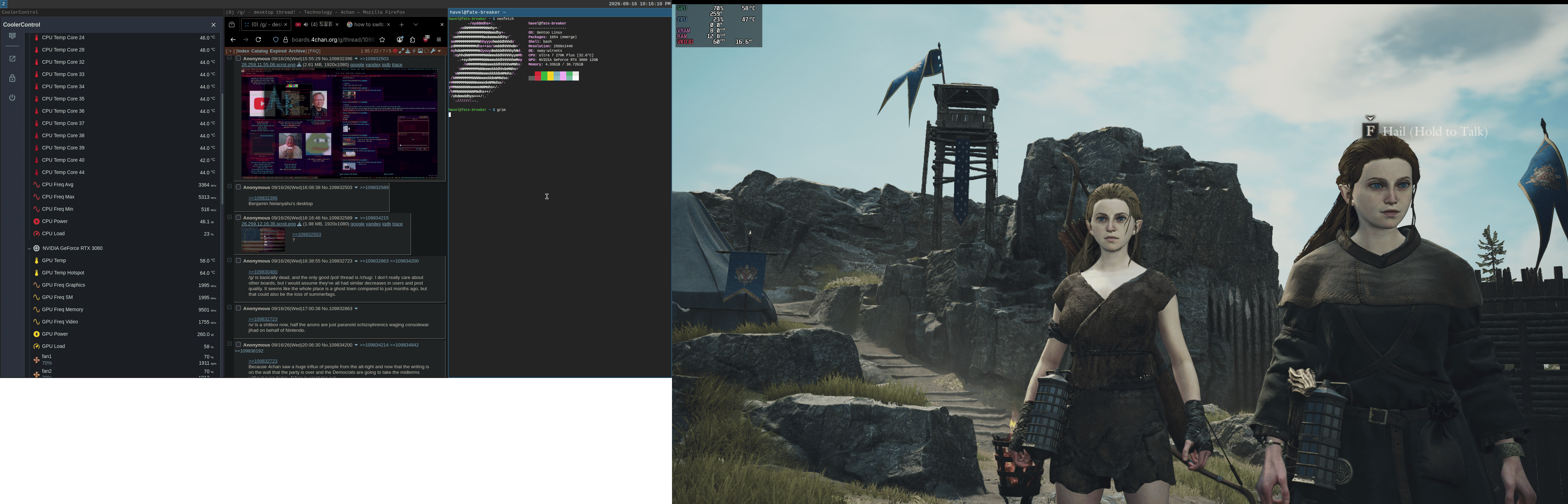Open the Firefox extensions puzzle icon
This screenshot has height=504, width=1568.
pyautogui.click(x=413, y=40)
